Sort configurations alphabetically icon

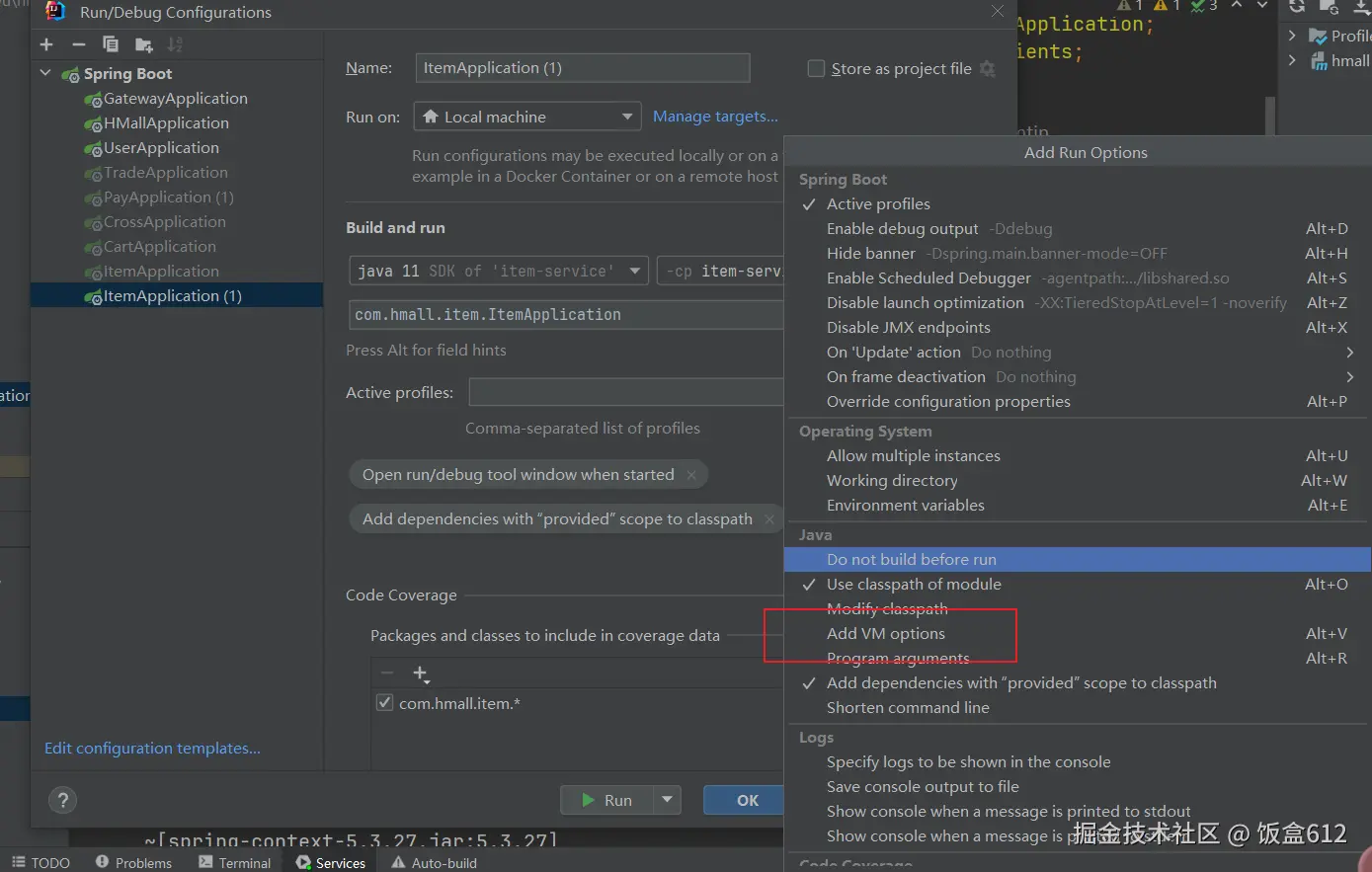tap(175, 44)
